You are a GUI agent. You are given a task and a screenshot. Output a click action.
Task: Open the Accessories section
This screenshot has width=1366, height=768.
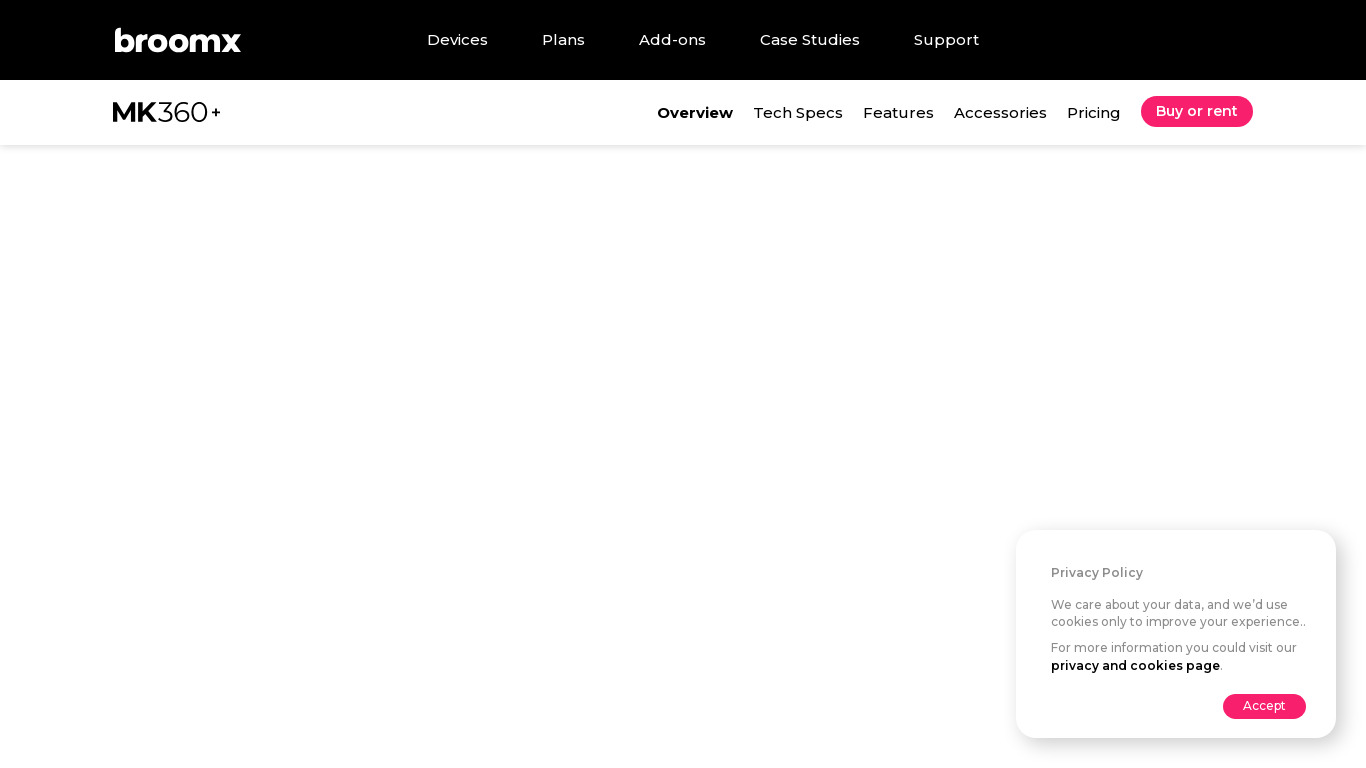click(x=1000, y=113)
